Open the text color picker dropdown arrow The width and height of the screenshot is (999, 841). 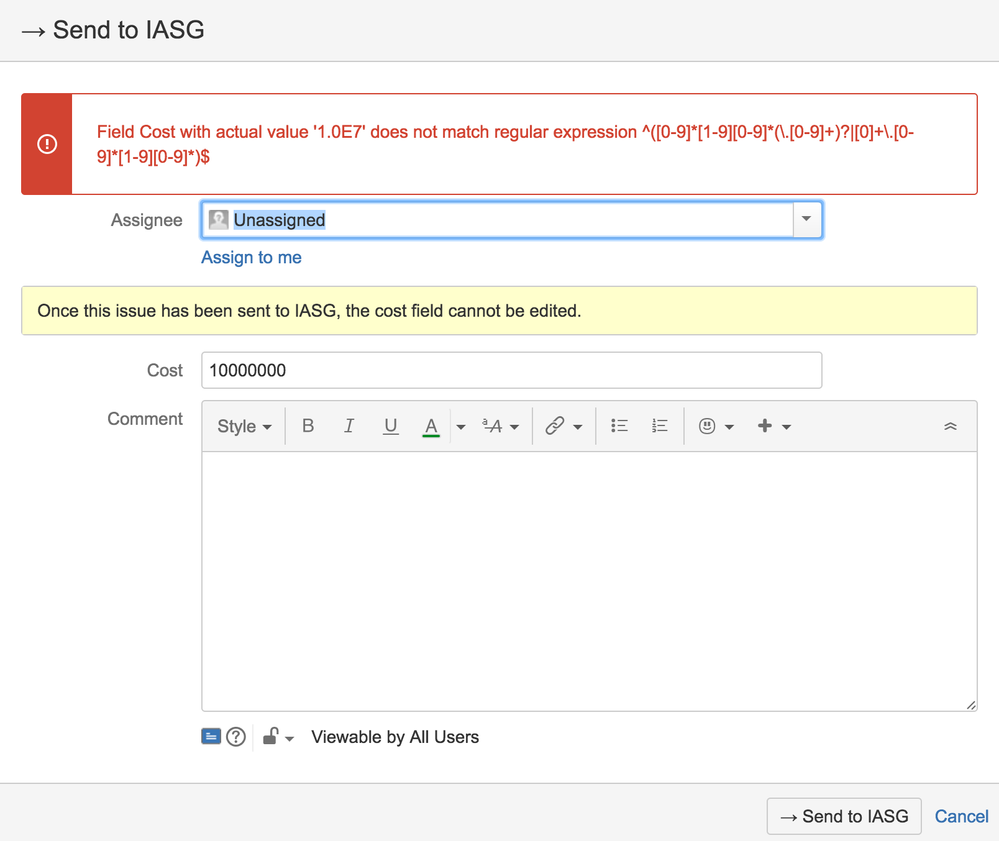[461, 426]
